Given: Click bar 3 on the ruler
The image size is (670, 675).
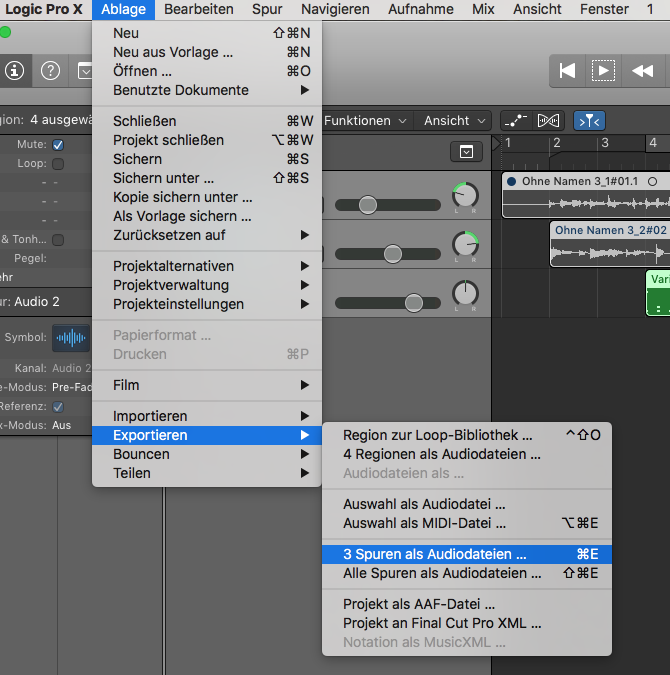Looking at the screenshot, I should tap(605, 142).
